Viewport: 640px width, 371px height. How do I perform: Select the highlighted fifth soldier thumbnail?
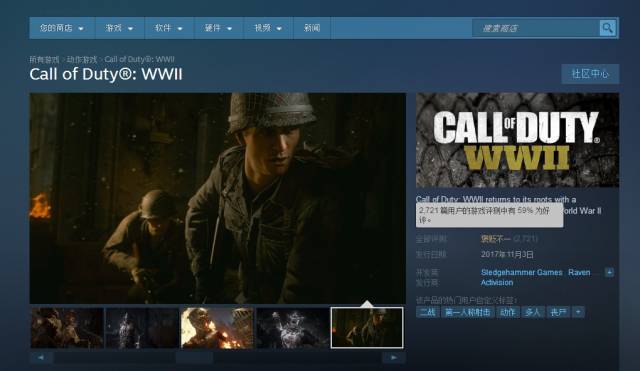coord(367,328)
